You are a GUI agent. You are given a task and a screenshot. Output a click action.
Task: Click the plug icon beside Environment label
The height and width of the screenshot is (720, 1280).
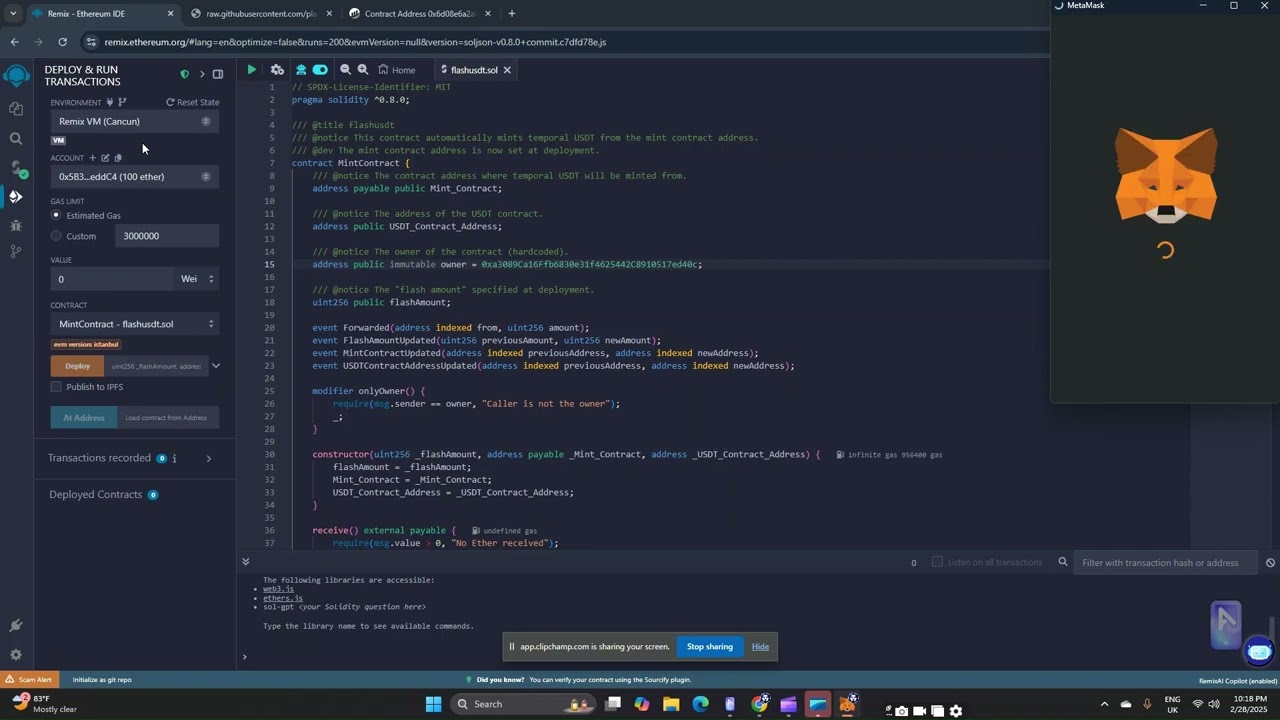[x=110, y=102]
